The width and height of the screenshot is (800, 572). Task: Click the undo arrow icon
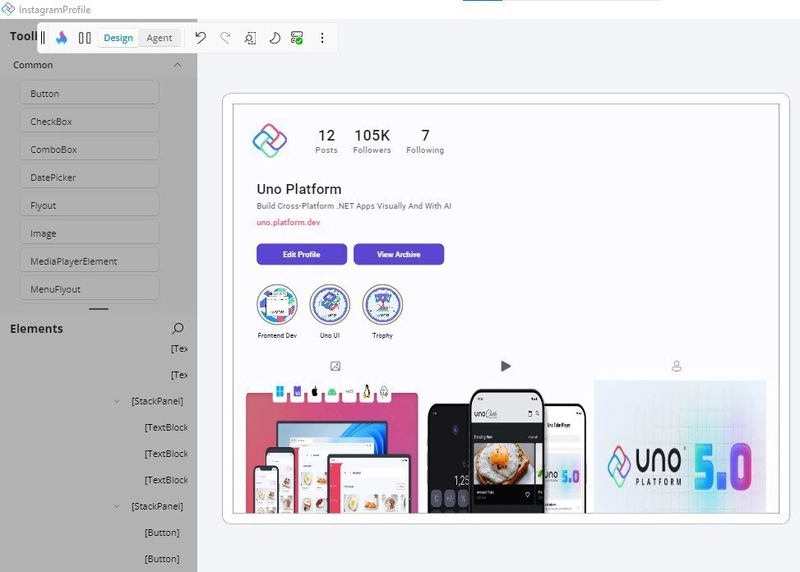(x=201, y=38)
